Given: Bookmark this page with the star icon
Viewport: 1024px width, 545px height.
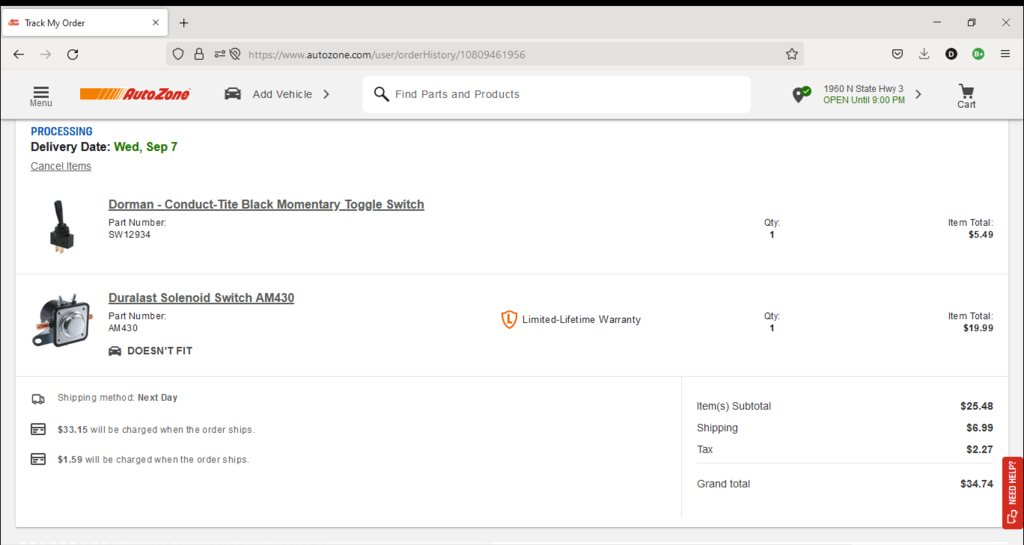Looking at the screenshot, I should [791, 54].
